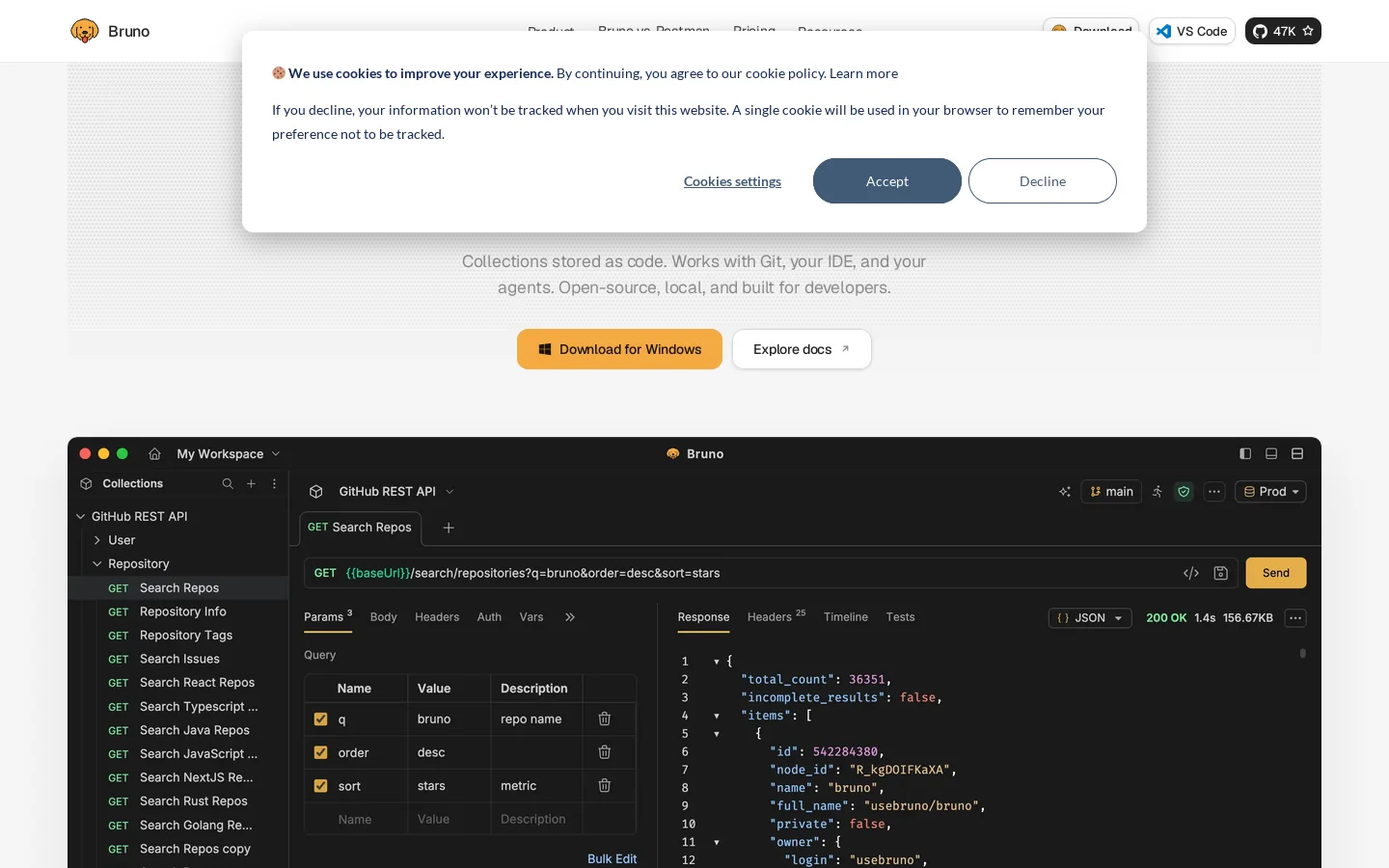
Task: Open the three-dot menu beside the shield icon
Action: [1214, 492]
